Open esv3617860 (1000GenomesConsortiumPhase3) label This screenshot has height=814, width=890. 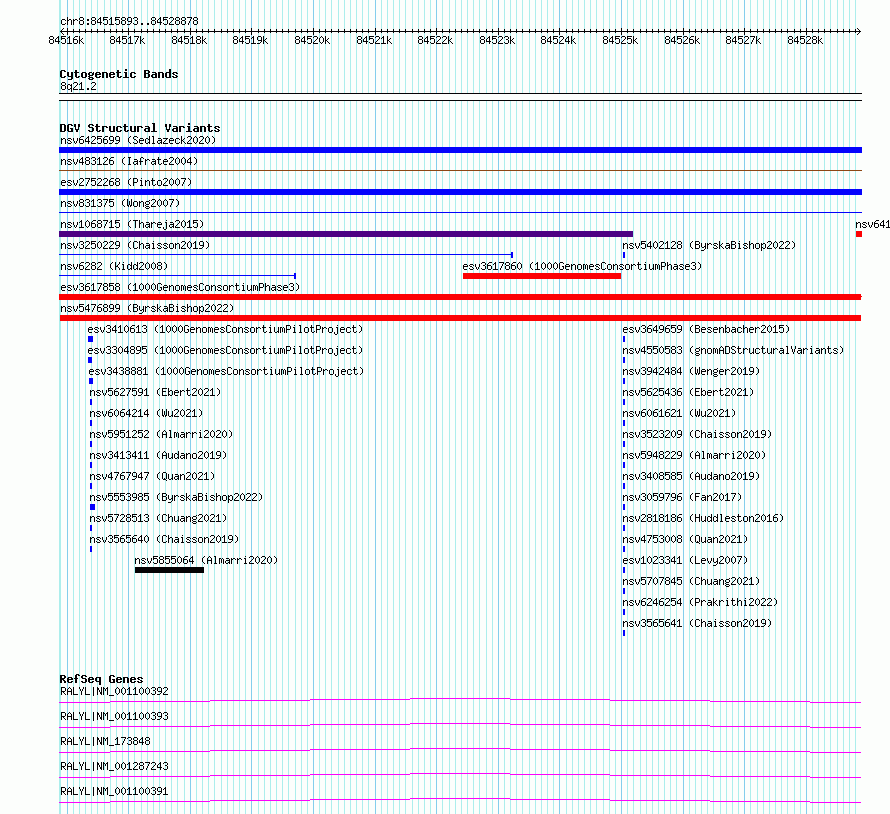(582, 266)
